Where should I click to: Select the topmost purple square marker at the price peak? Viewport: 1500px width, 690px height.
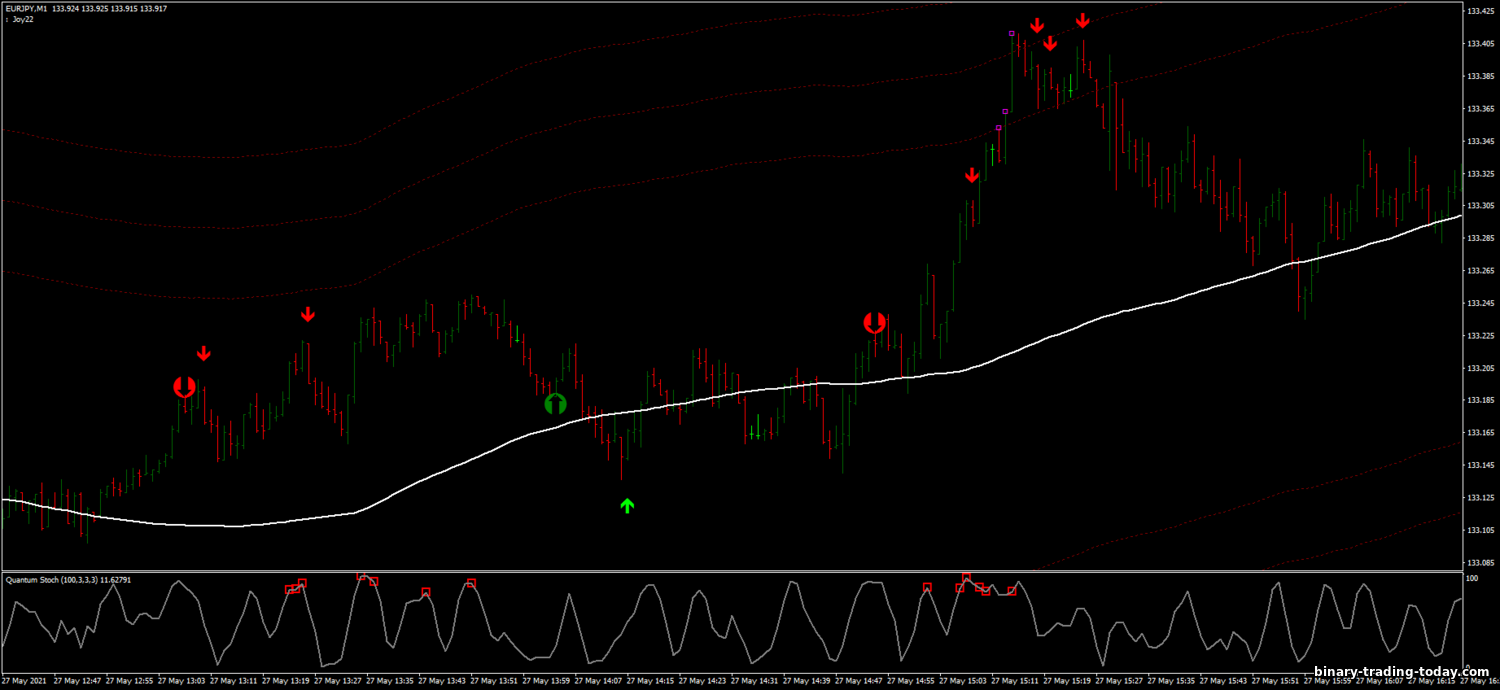tap(1012, 34)
